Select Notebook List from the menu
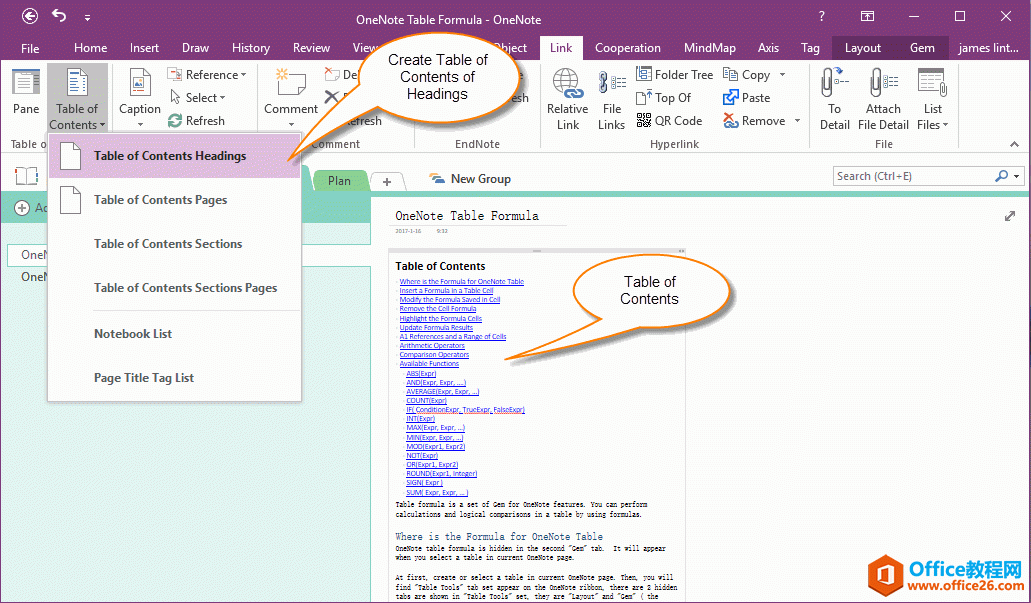The image size is (1031, 603). [133, 334]
